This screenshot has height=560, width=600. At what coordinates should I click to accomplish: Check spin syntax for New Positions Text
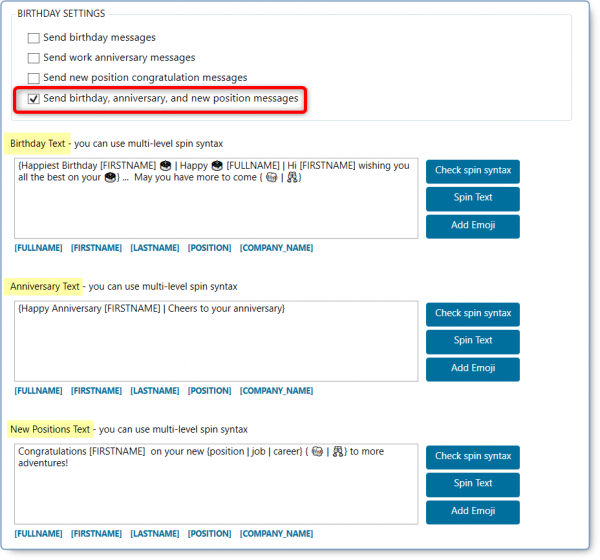473,456
